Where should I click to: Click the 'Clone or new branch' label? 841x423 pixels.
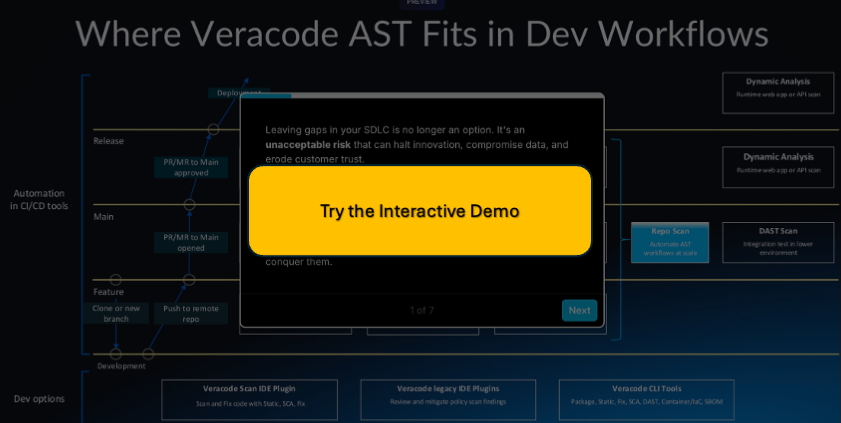[116, 314]
